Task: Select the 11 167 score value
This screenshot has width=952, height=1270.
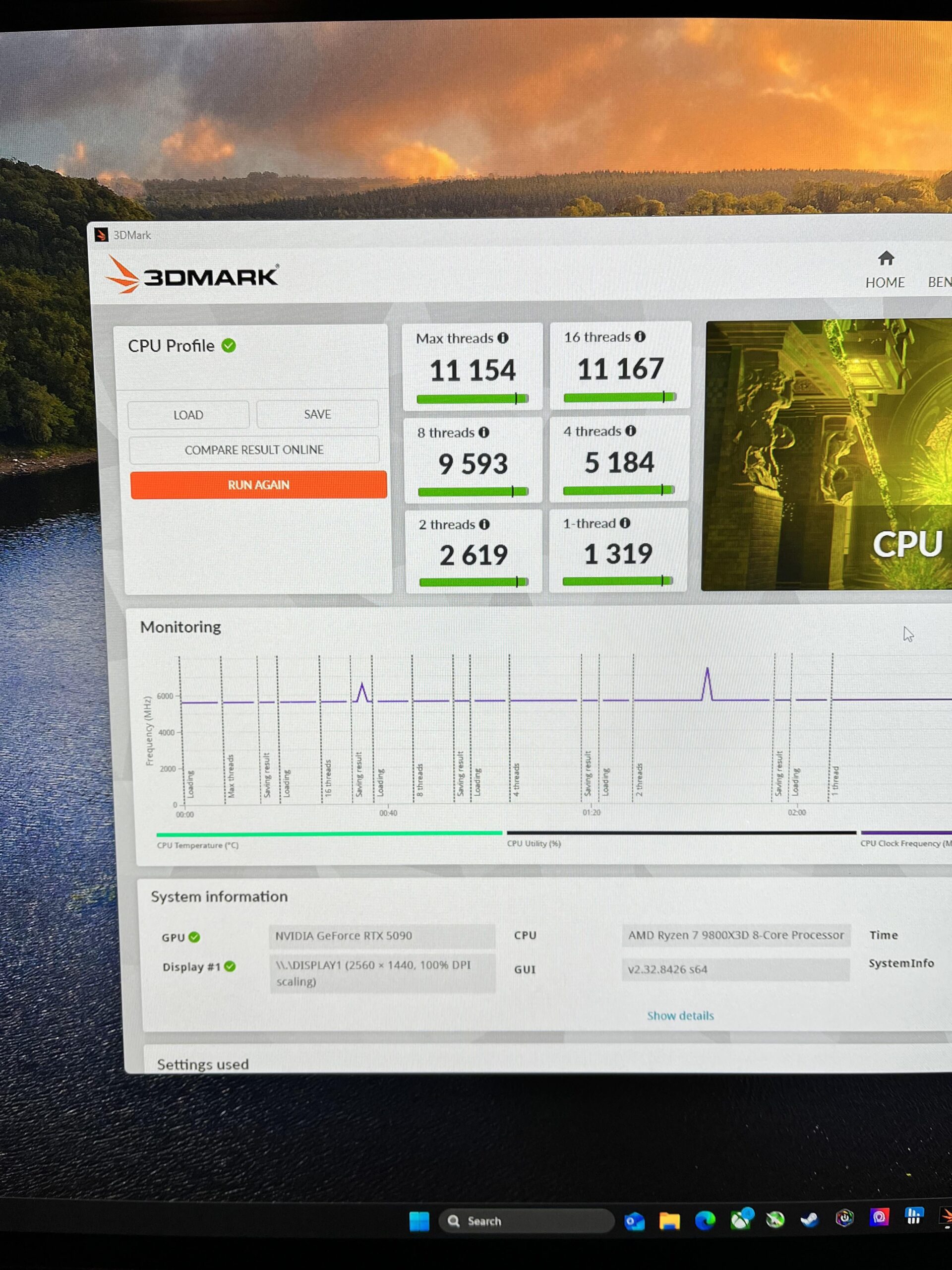Action: [x=620, y=369]
